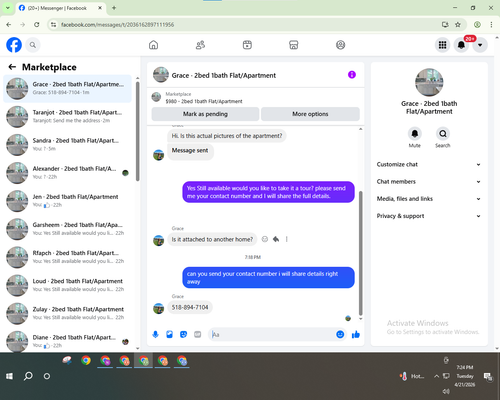500x400 pixels.
Task: Open Taranjot conversation in chat list
Action: (67, 117)
